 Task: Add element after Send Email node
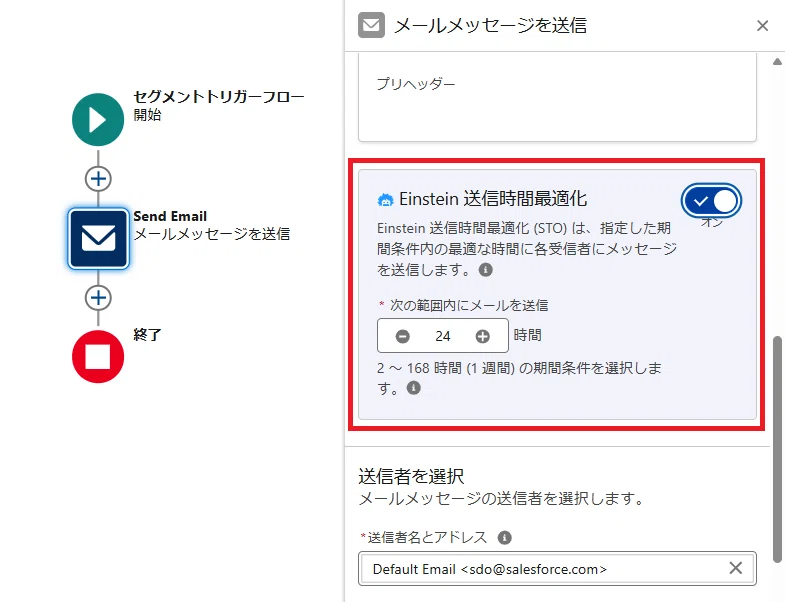coord(98,297)
